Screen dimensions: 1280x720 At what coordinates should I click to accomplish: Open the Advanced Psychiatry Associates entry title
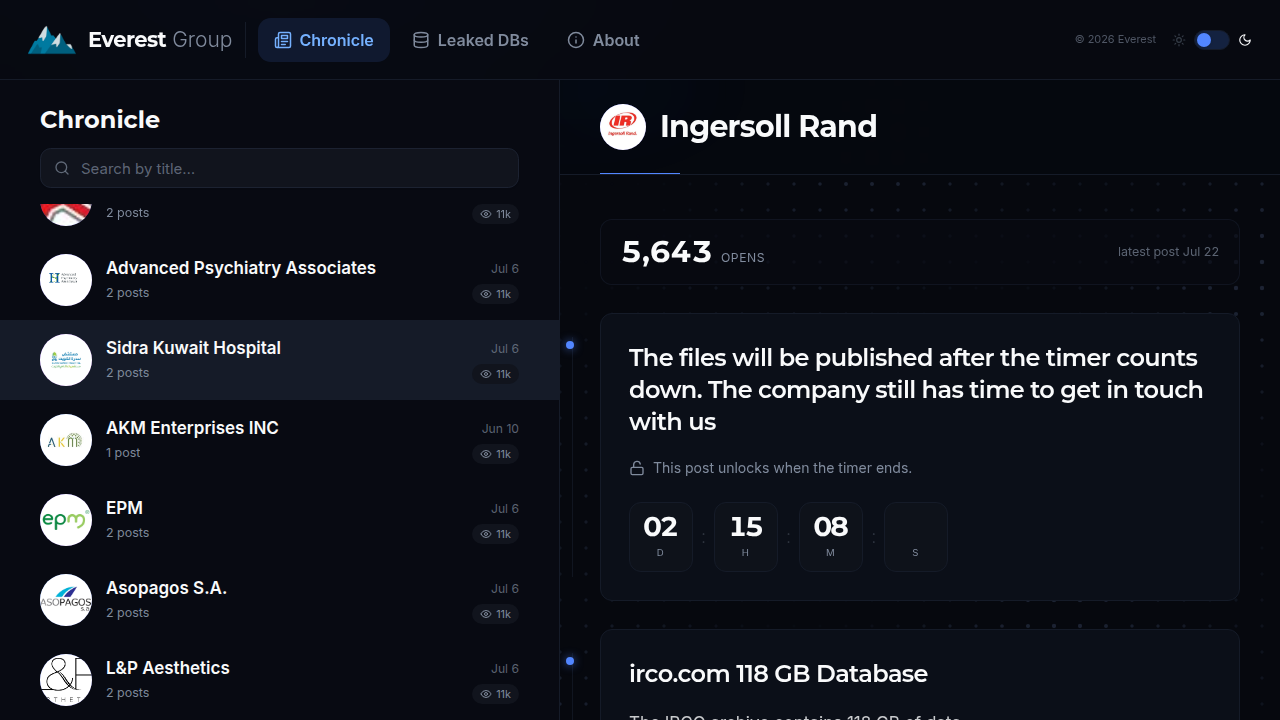pyautogui.click(x=241, y=268)
